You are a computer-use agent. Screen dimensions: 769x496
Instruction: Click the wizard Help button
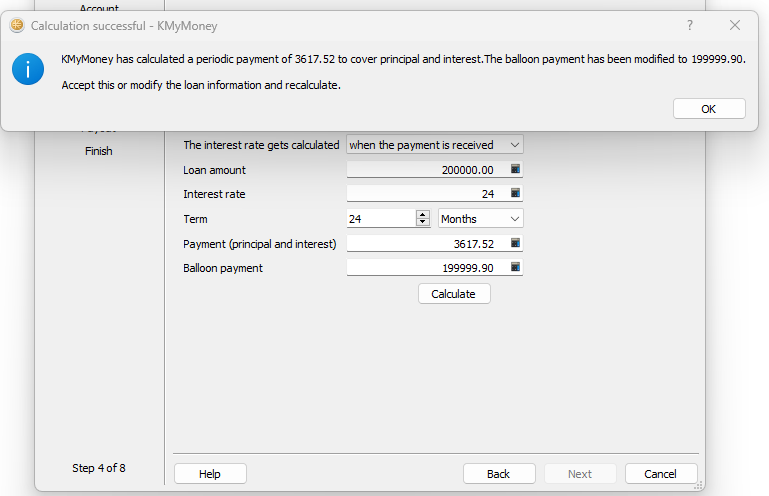coord(210,474)
